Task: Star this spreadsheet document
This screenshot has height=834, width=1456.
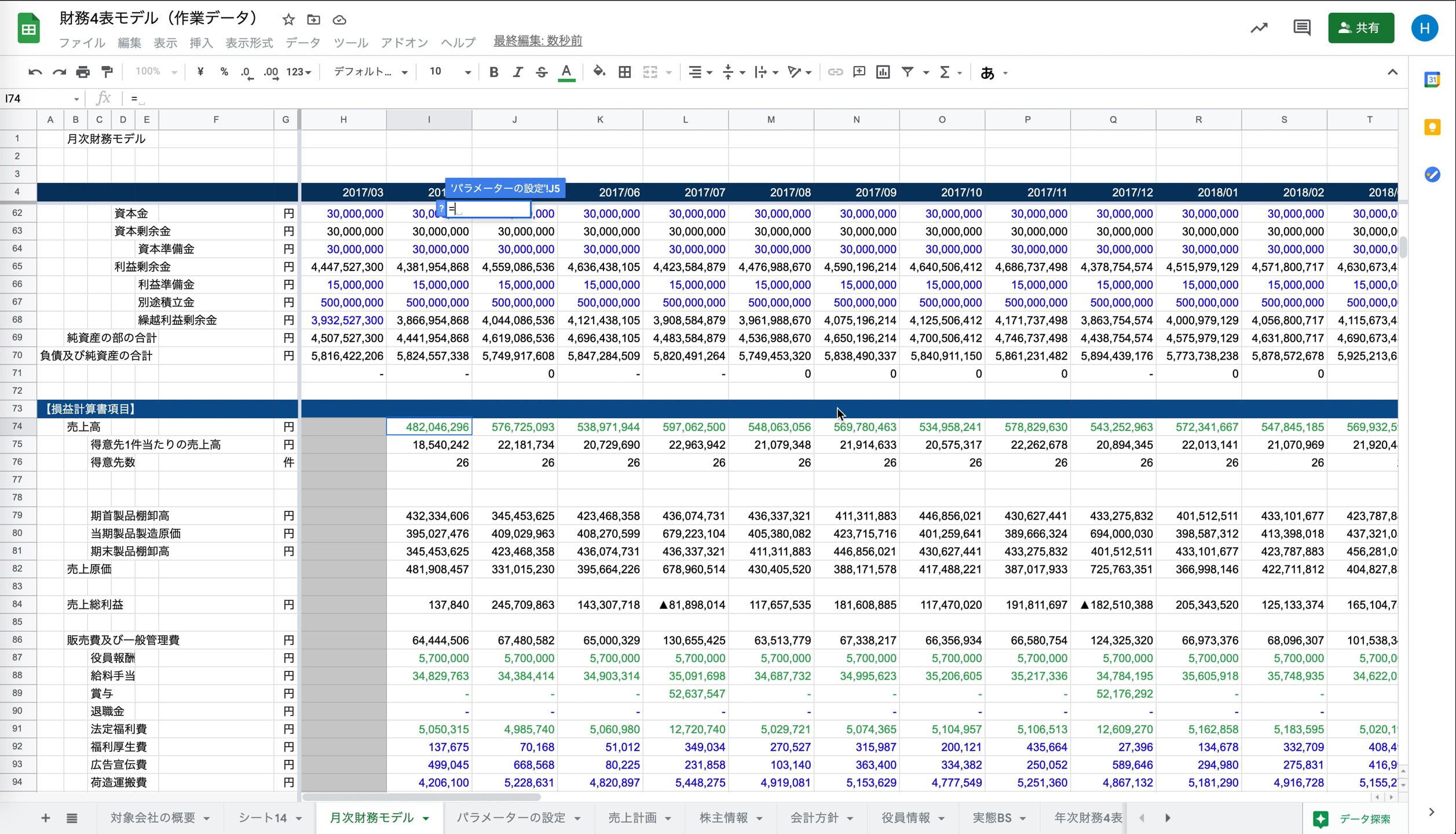Action: [288, 20]
